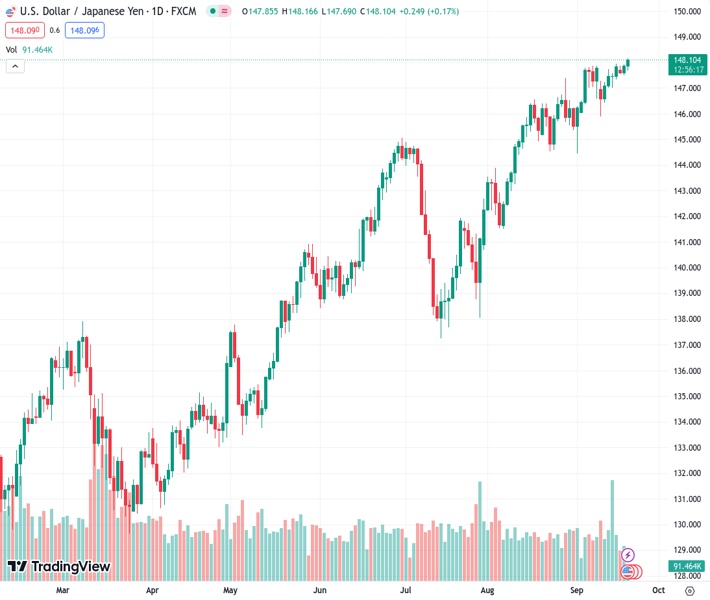Click the red sell price 148.090 button
The width and height of the screenshot is (710, 600).
coord(23,30)
